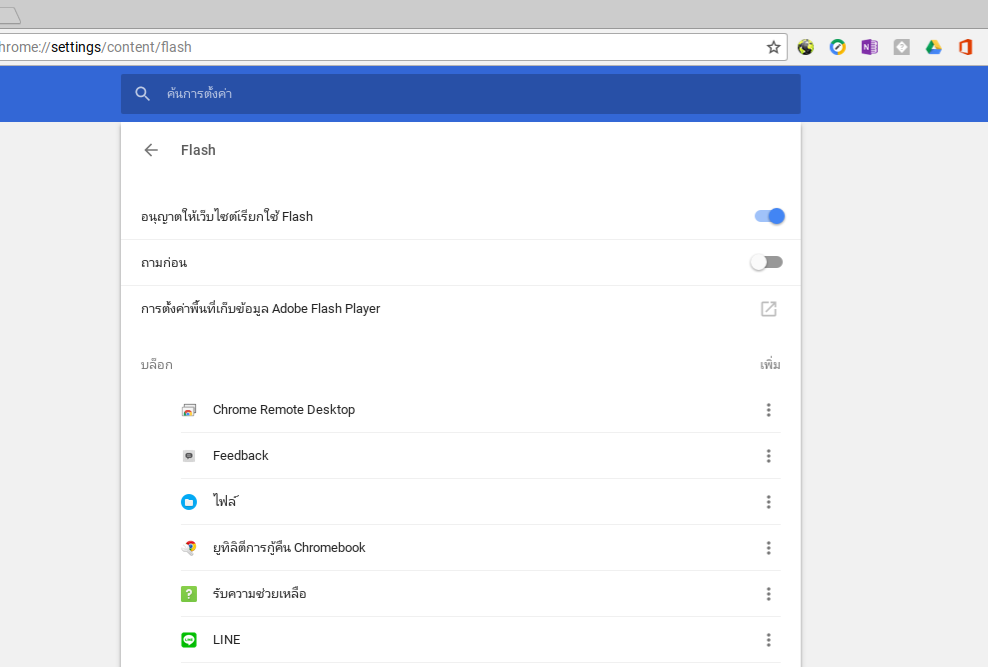Open Adobe Flash Player storage settings external link
988x667 pixels.
(768, 309)
